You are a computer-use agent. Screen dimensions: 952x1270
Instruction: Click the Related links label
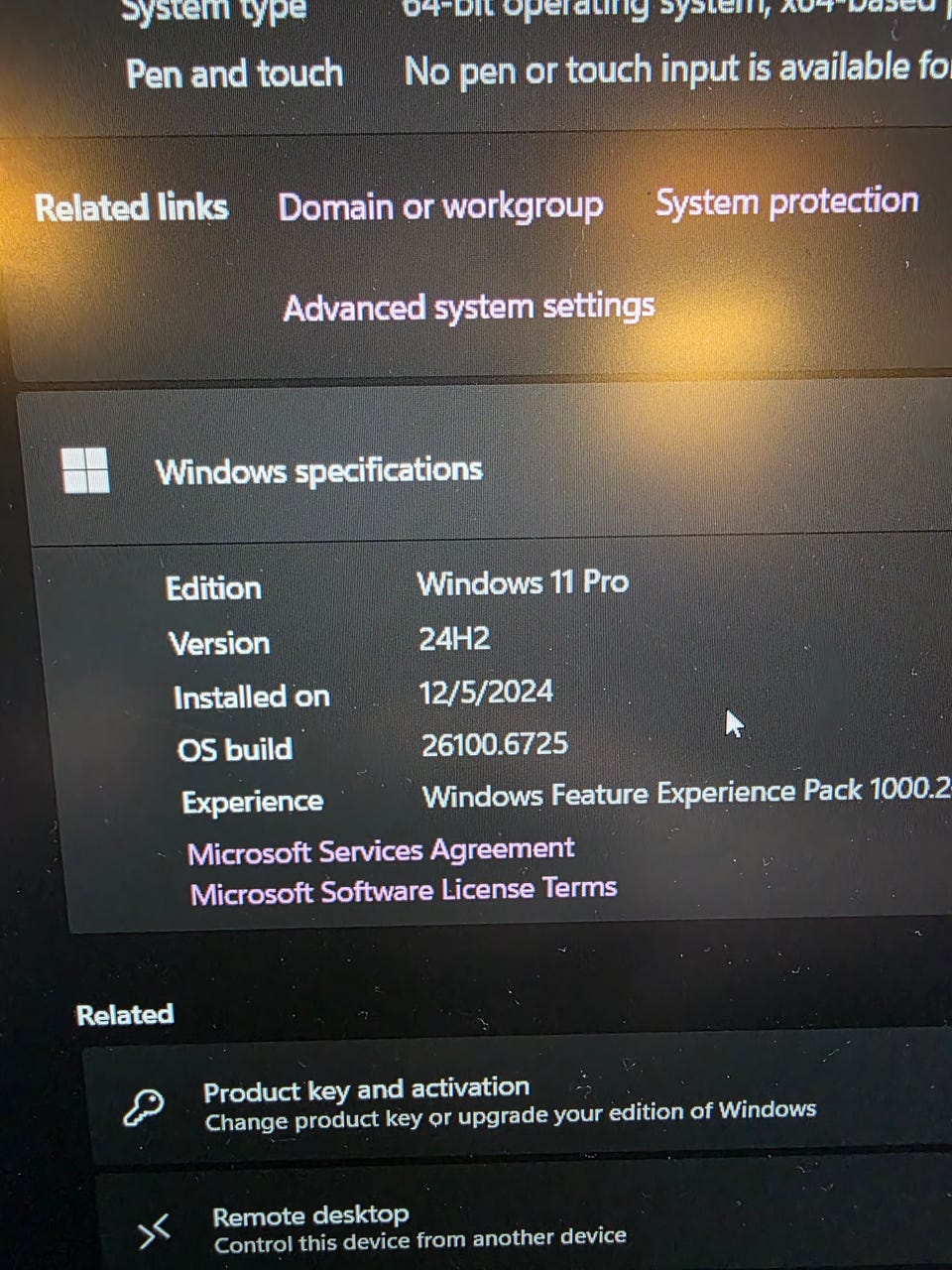(x=132, y=207)
